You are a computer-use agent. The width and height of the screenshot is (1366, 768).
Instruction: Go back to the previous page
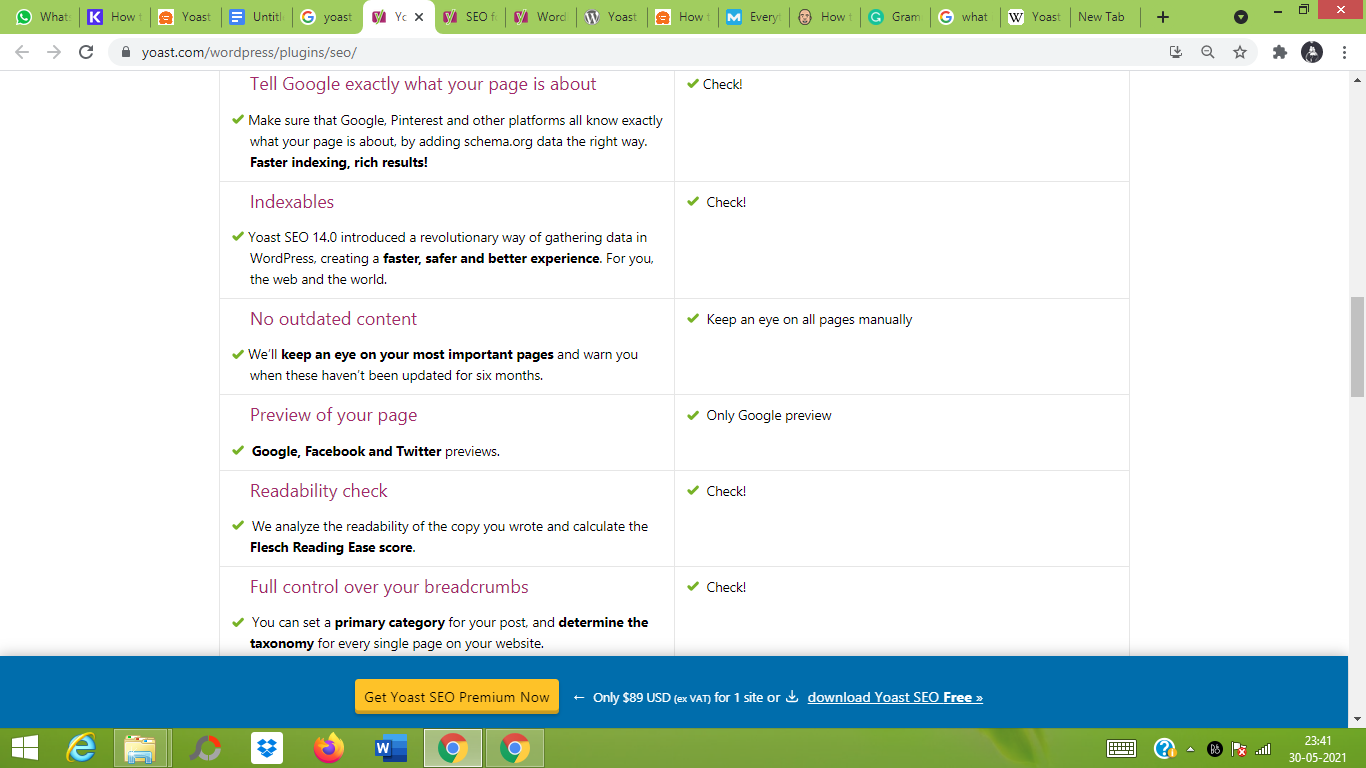click(22, 52)
